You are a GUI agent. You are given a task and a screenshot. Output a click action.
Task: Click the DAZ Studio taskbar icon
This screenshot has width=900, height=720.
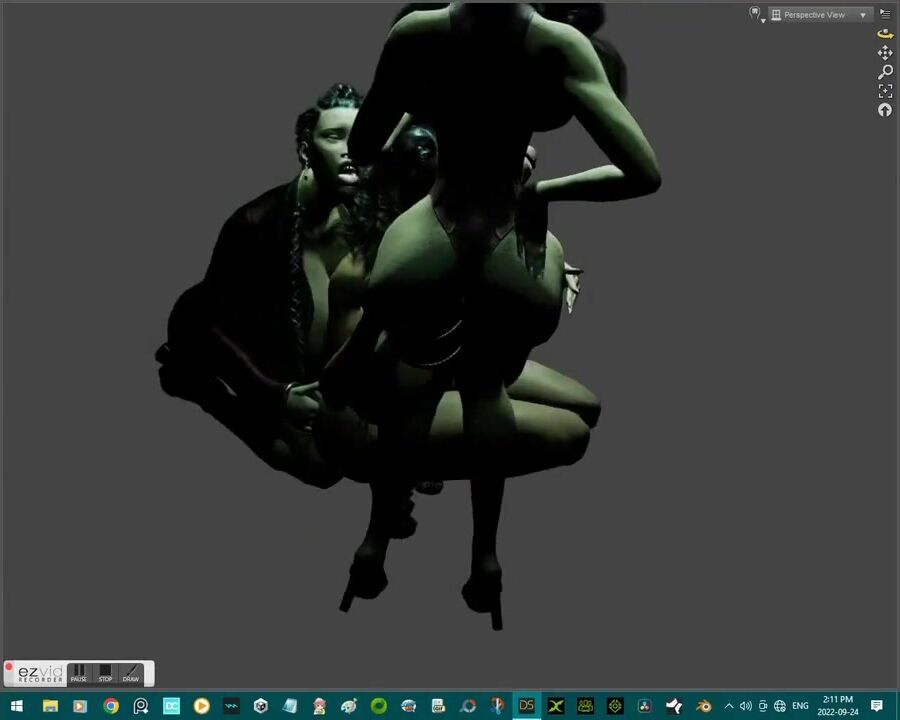526,706
